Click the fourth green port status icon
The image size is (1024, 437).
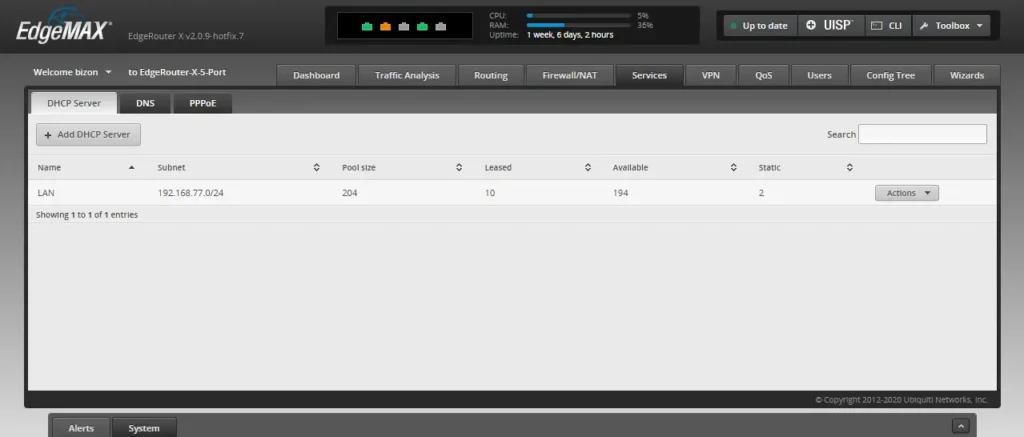click(423, 27)
